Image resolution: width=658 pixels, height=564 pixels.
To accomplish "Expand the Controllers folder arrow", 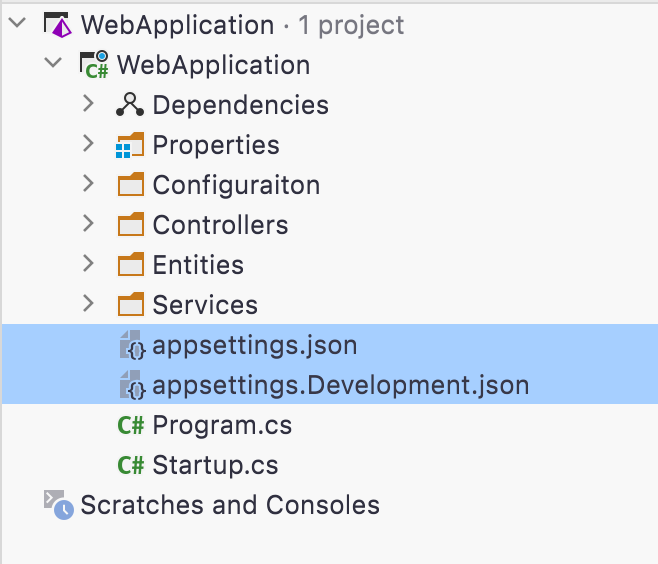I will click(88, 224).
